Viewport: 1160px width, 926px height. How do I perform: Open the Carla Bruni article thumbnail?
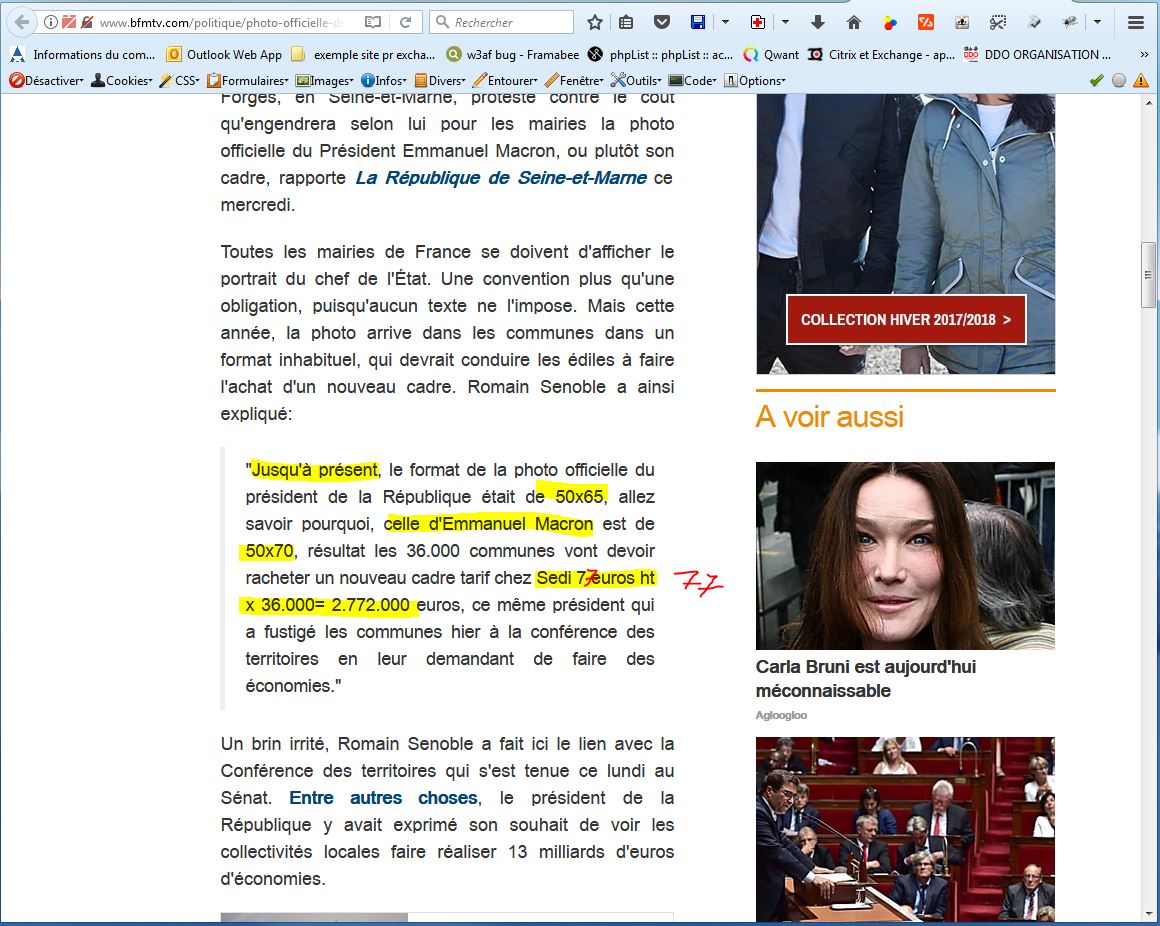tap(905, 555)
